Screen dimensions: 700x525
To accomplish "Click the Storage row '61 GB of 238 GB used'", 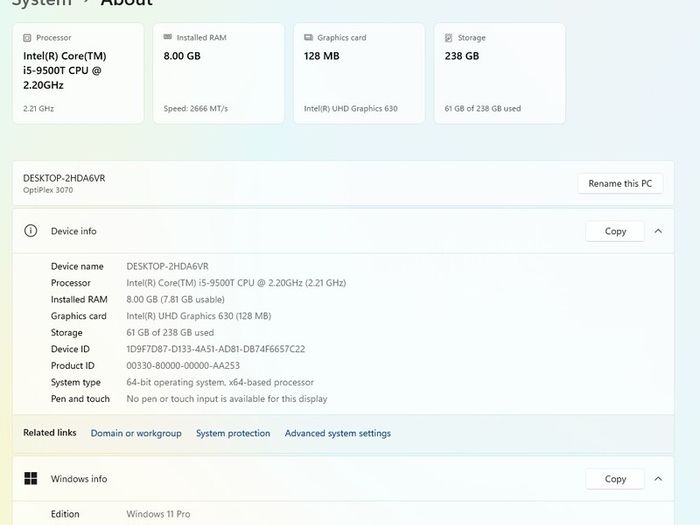I will tap(170, 333).
